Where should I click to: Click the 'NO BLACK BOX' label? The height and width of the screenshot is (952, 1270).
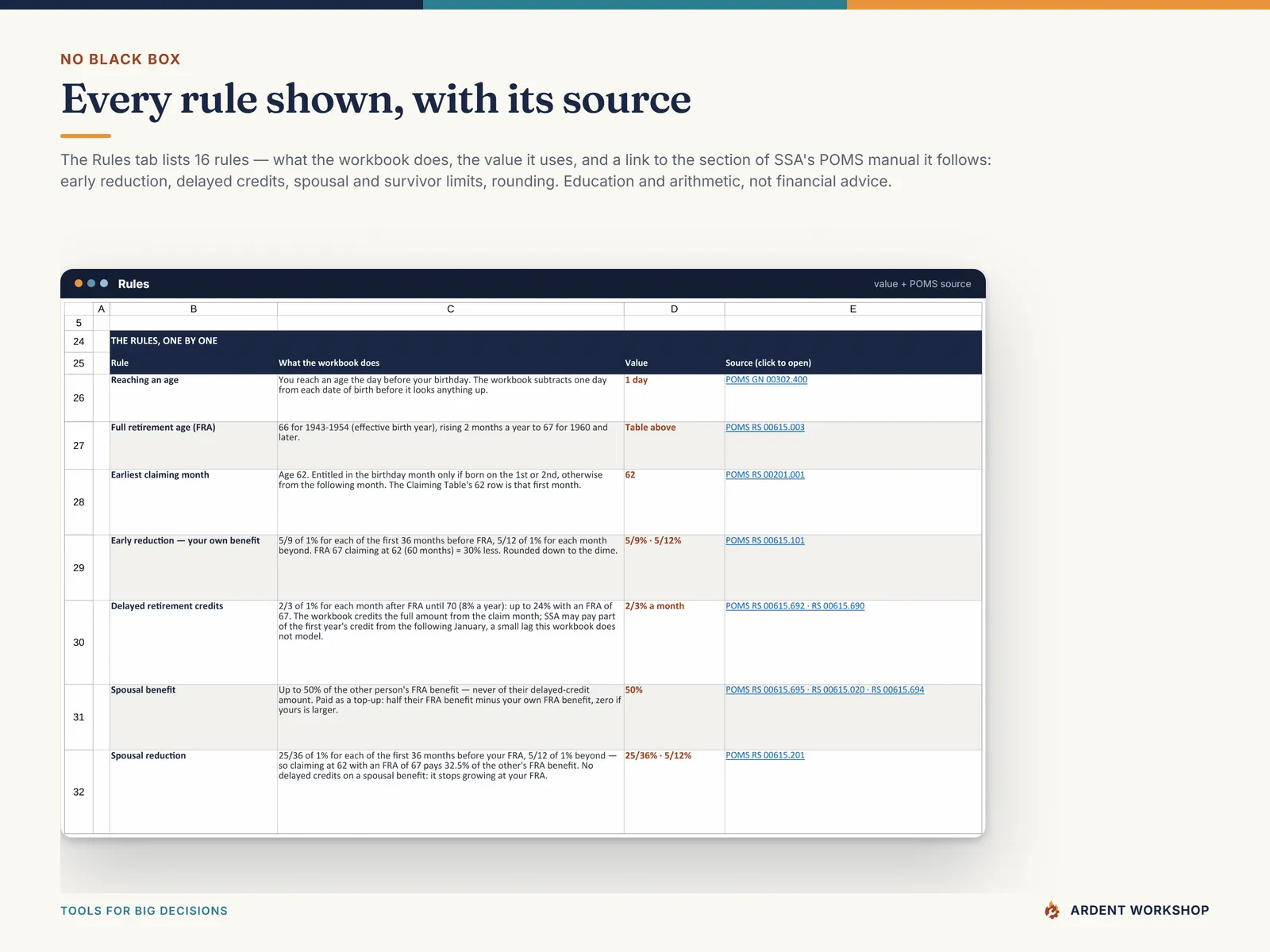[x=121, y=59]
